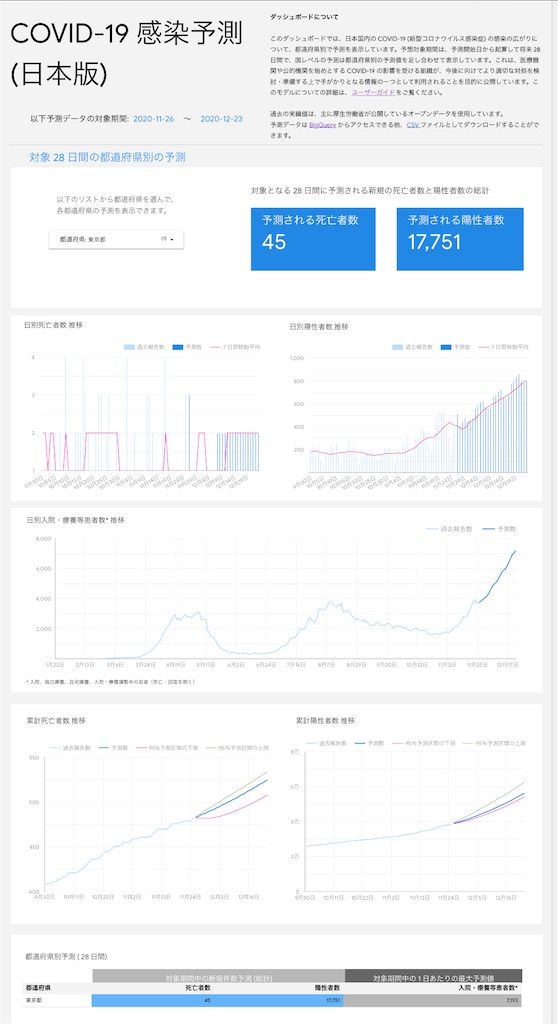Image resolution: width=559 pixels, height=1024 pixels.
Task: Toggle 95%予測区間の下限 legend in 累計陽性者数 chart
Action: tap(422, 743)
